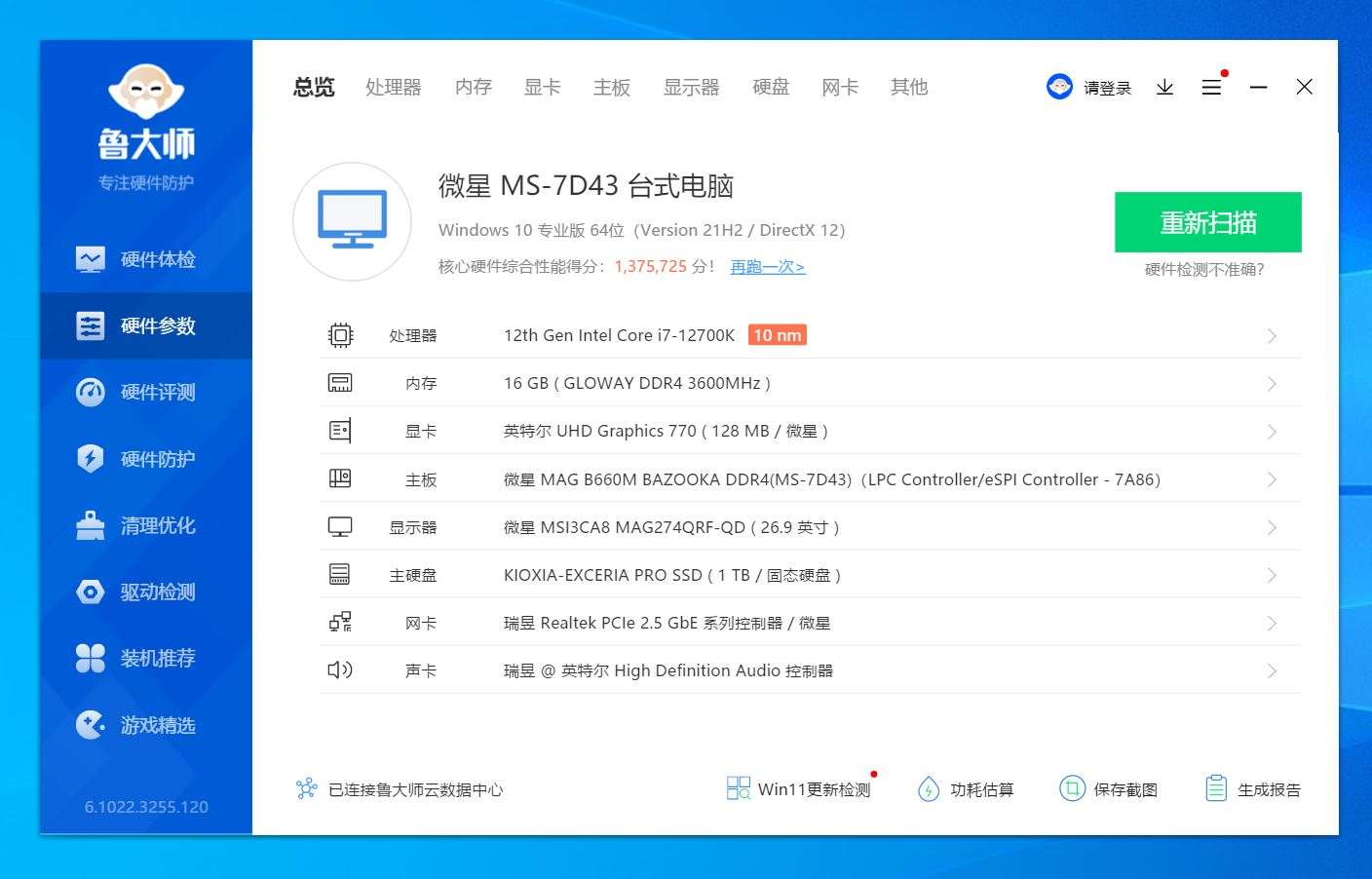This screenshot has height=879, width=1372.
Task: Click 保存截图 to save a screenshot
Action: point(1109,789)
